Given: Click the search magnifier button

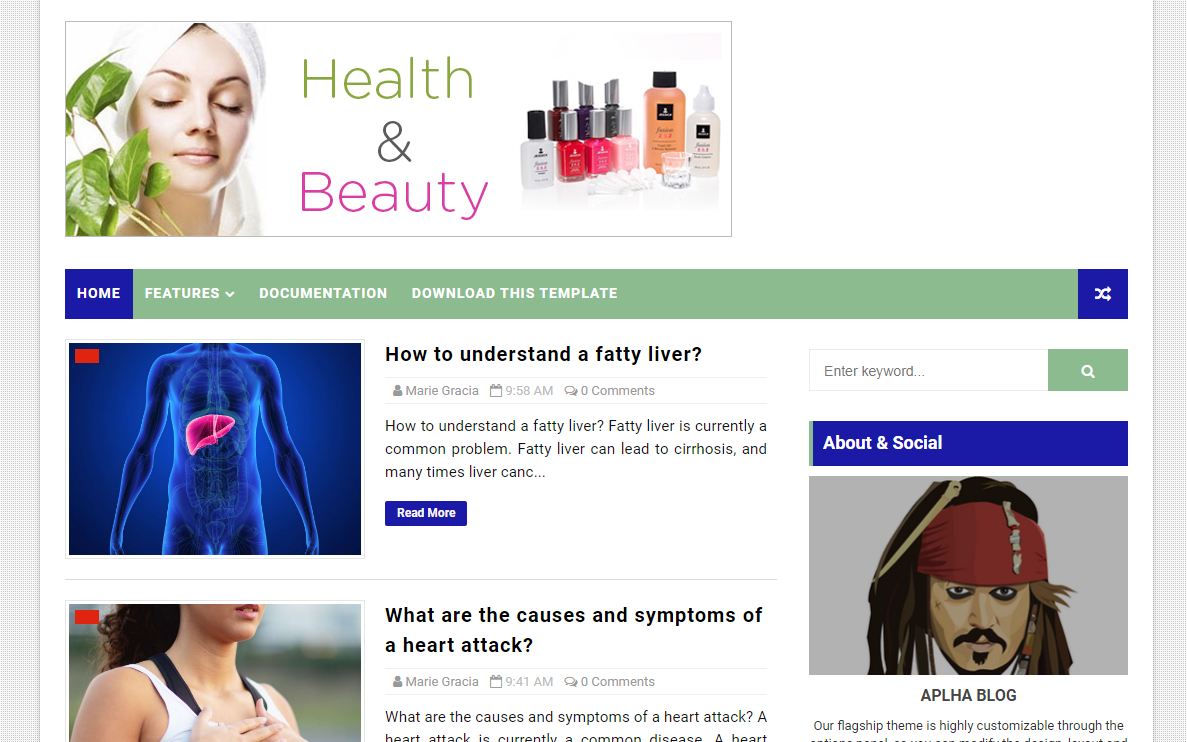Looking at the screenshot, I should pos(1087,371).
